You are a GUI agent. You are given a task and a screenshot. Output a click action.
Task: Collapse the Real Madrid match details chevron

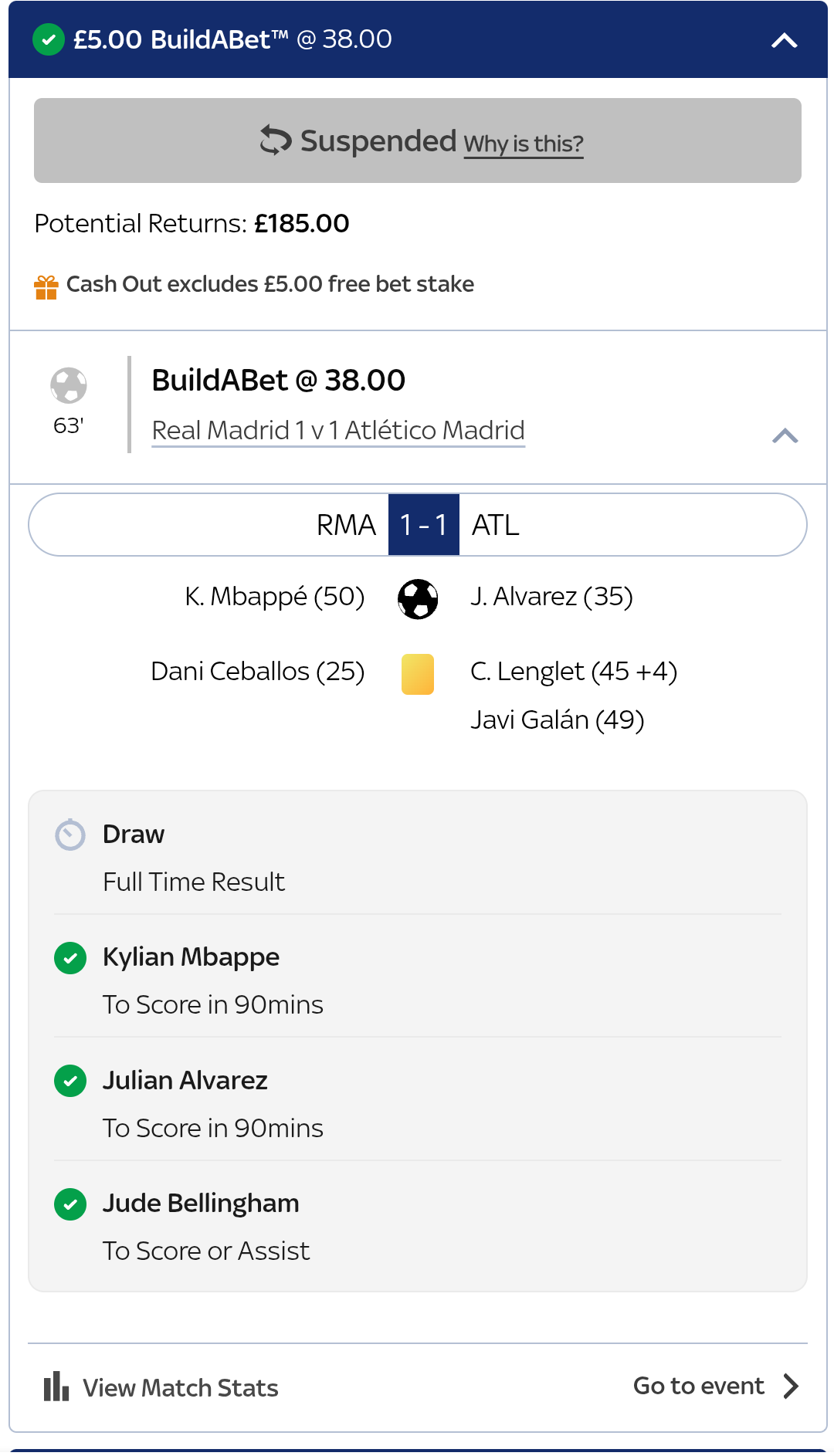(785, 435)
